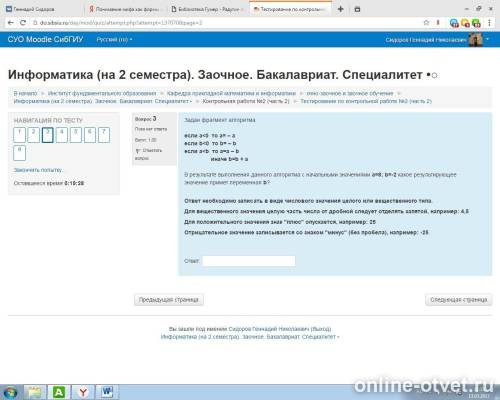This screenshot has height=400, width=500.
Task: Click the blue extension icon in the browser toolbar
Action: click(x=454, y=23)
